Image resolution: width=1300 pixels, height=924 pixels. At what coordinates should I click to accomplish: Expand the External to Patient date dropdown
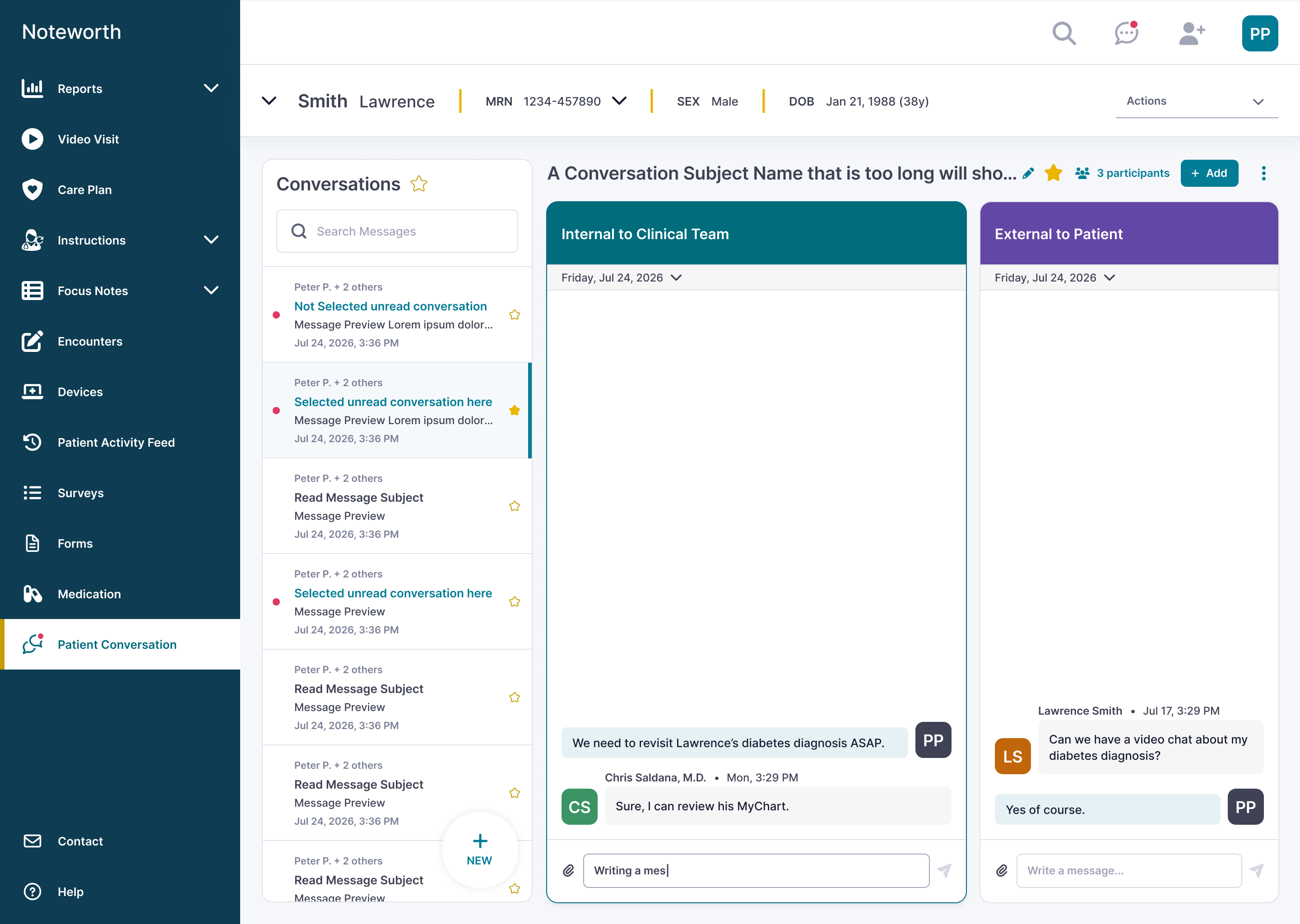(1110, 277)
